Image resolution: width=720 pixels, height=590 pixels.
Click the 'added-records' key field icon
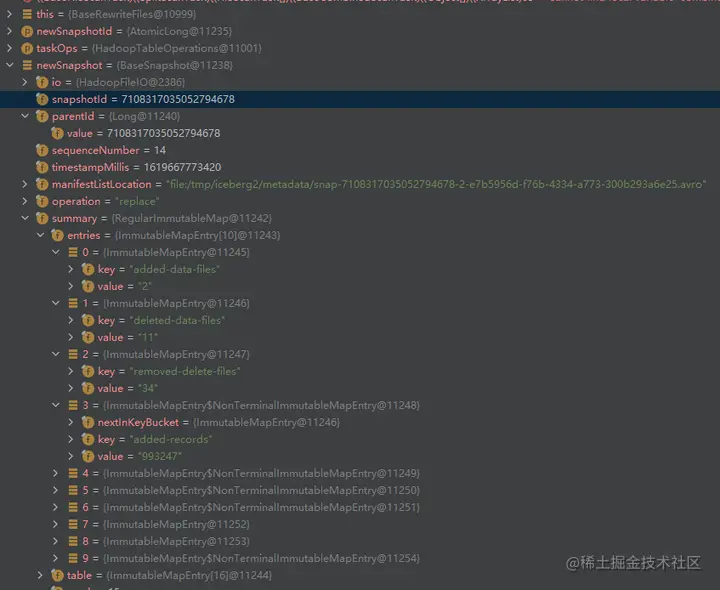pos(88,439)
